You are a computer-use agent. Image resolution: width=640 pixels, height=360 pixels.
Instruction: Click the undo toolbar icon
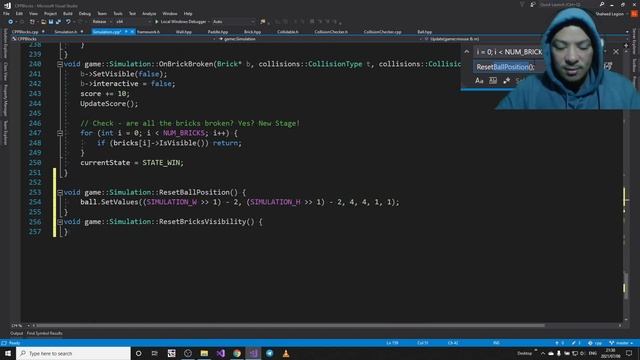click(68, 22)
